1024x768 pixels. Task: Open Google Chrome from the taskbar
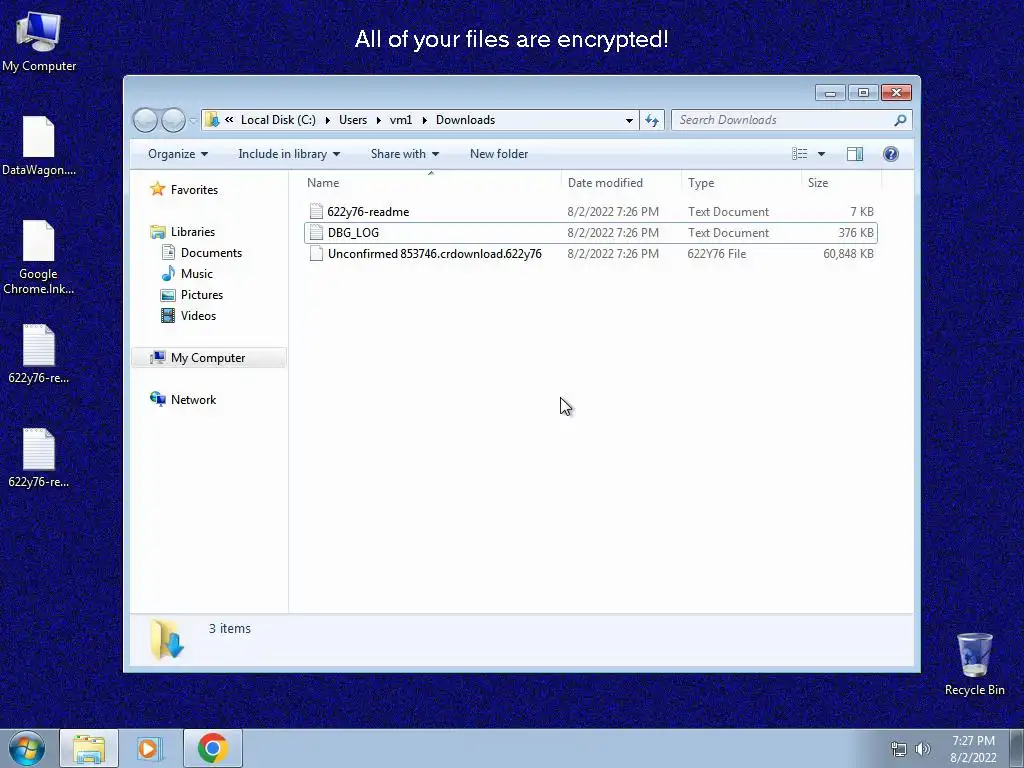[x=212, y=748]
